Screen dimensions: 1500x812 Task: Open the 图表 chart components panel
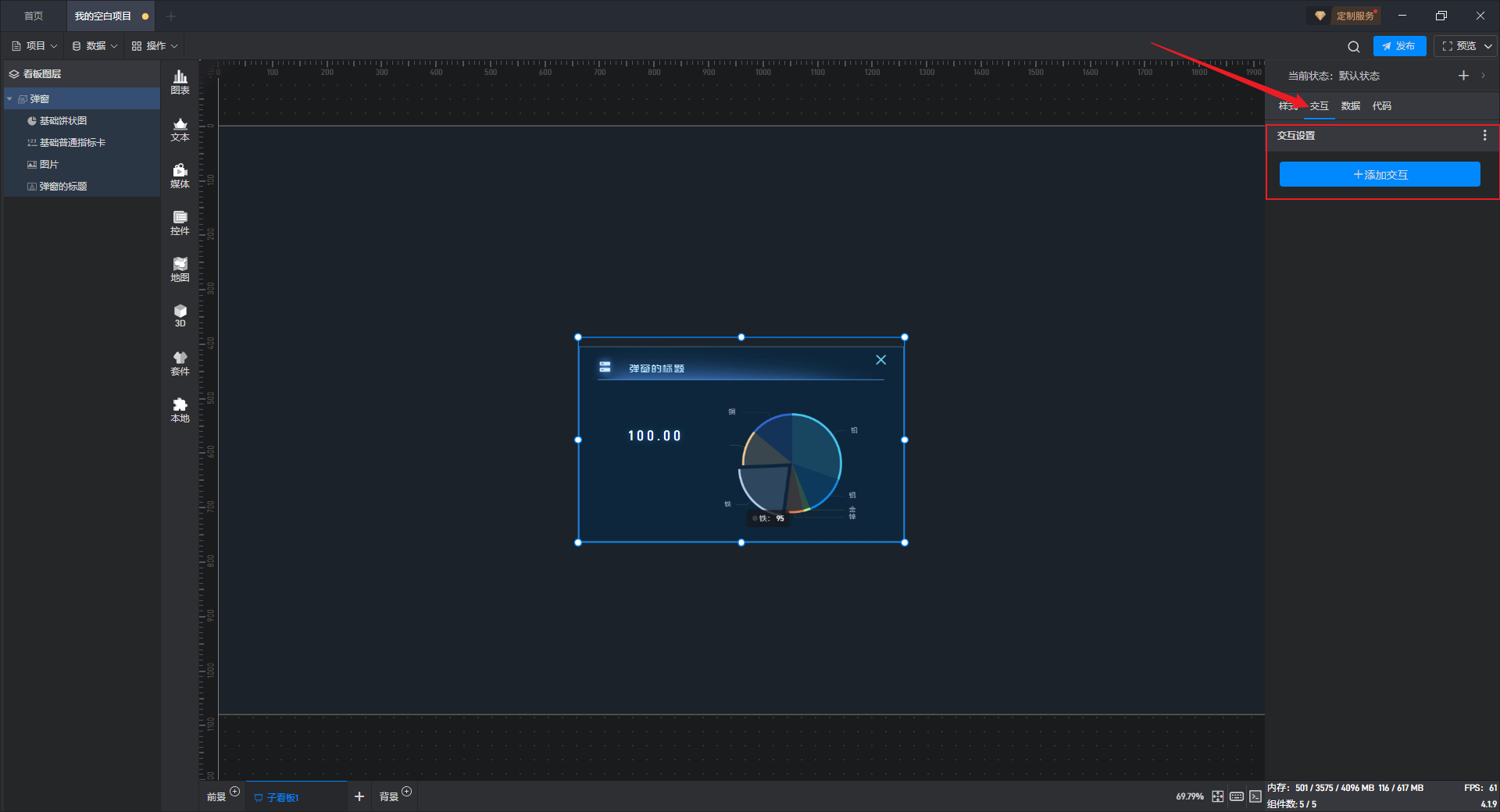click(x=180, y=82)
